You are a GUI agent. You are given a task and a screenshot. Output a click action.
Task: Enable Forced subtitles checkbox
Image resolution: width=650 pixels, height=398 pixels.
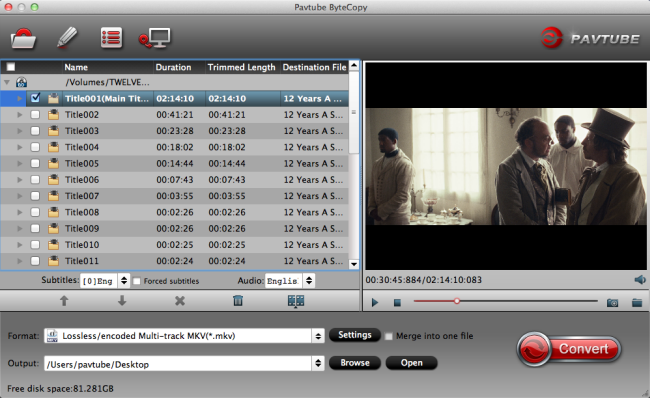[136, 281]
